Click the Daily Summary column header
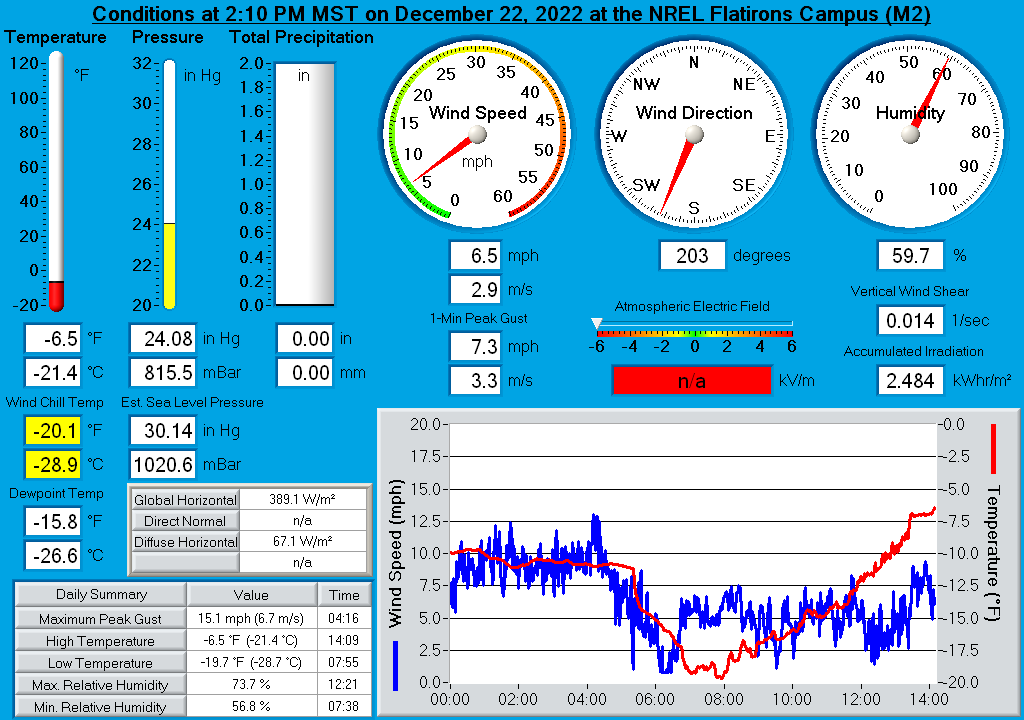Screen dimensions: 1024x720 pyautogui.click(x=101, y=595)
